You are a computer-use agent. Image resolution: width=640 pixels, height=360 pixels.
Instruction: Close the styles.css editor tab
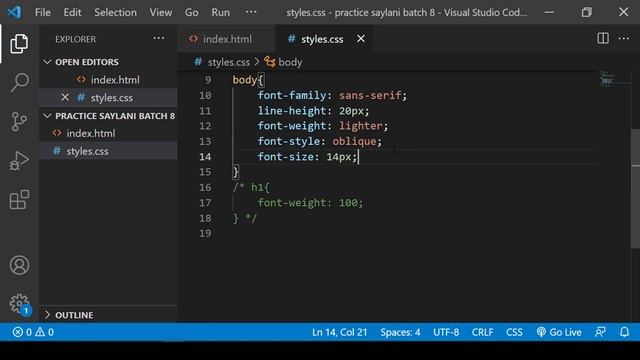(x=361, y=39)
